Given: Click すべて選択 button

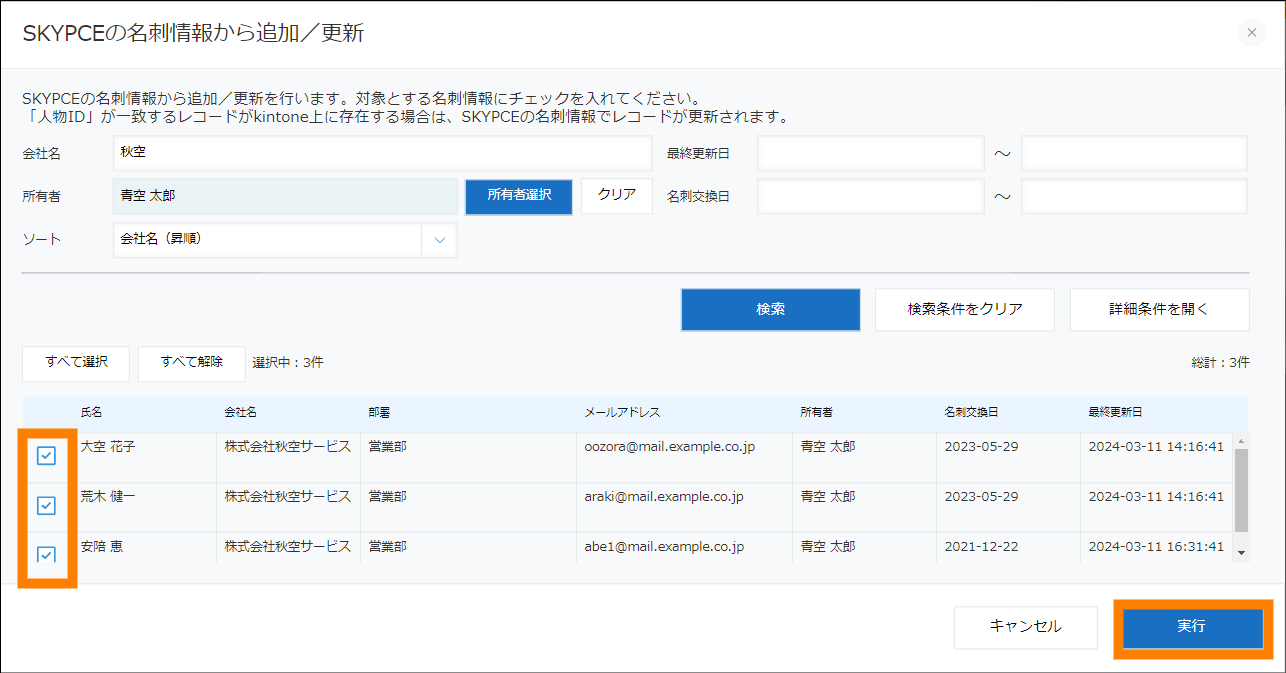Looking at the screenshot, I should pyautogui.click(x=76, y=363).
